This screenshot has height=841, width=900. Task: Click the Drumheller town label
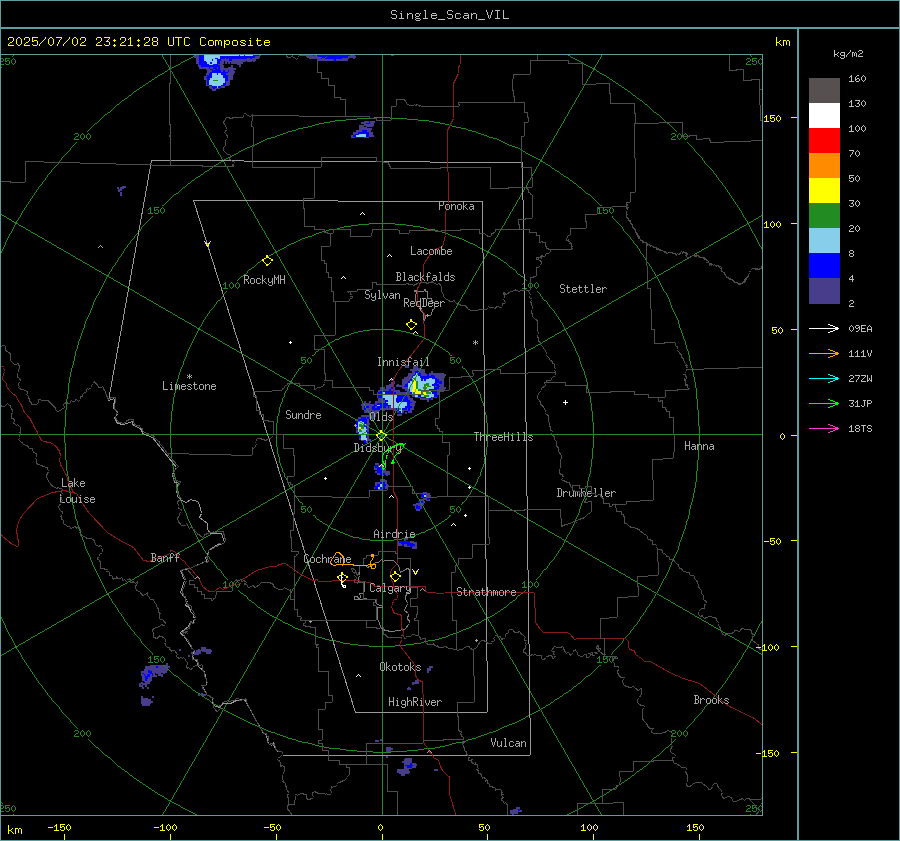point(586,493)
